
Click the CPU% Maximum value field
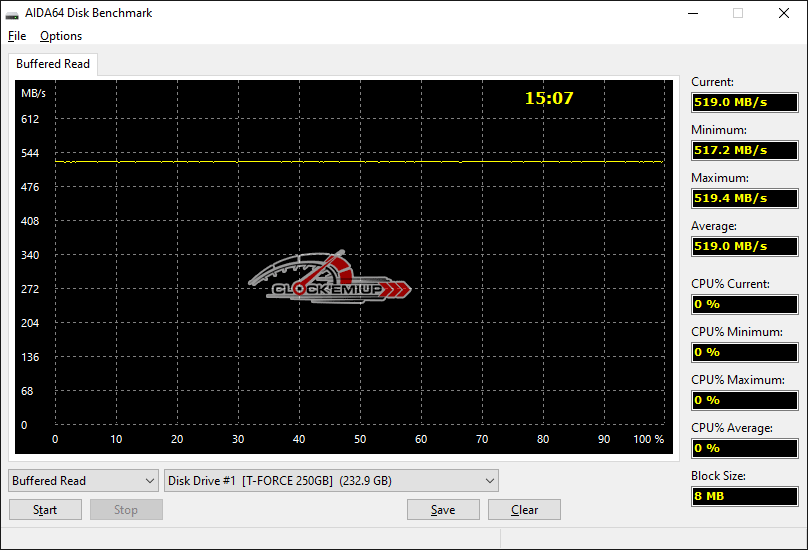tap(745, 400)
